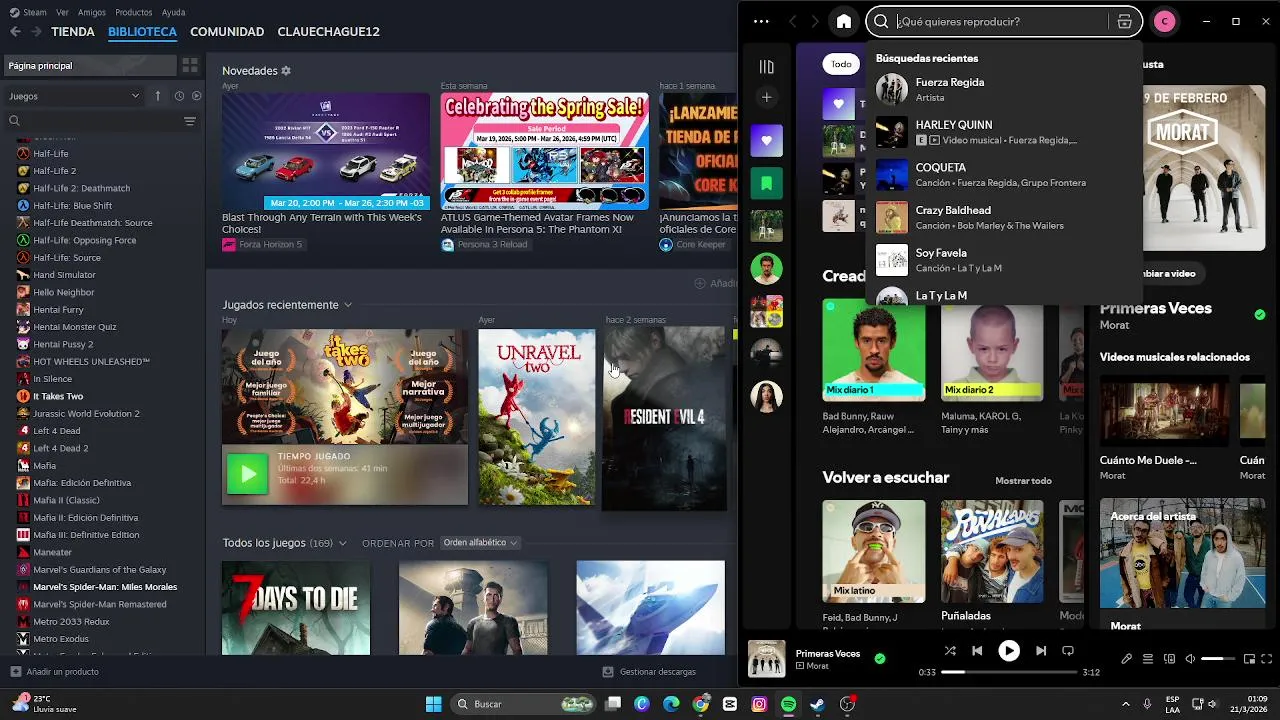Viewport: 1280px width, 720px height.
Task: Select 'Half-Life 2' in game list
Action: [x=54, y=171]
